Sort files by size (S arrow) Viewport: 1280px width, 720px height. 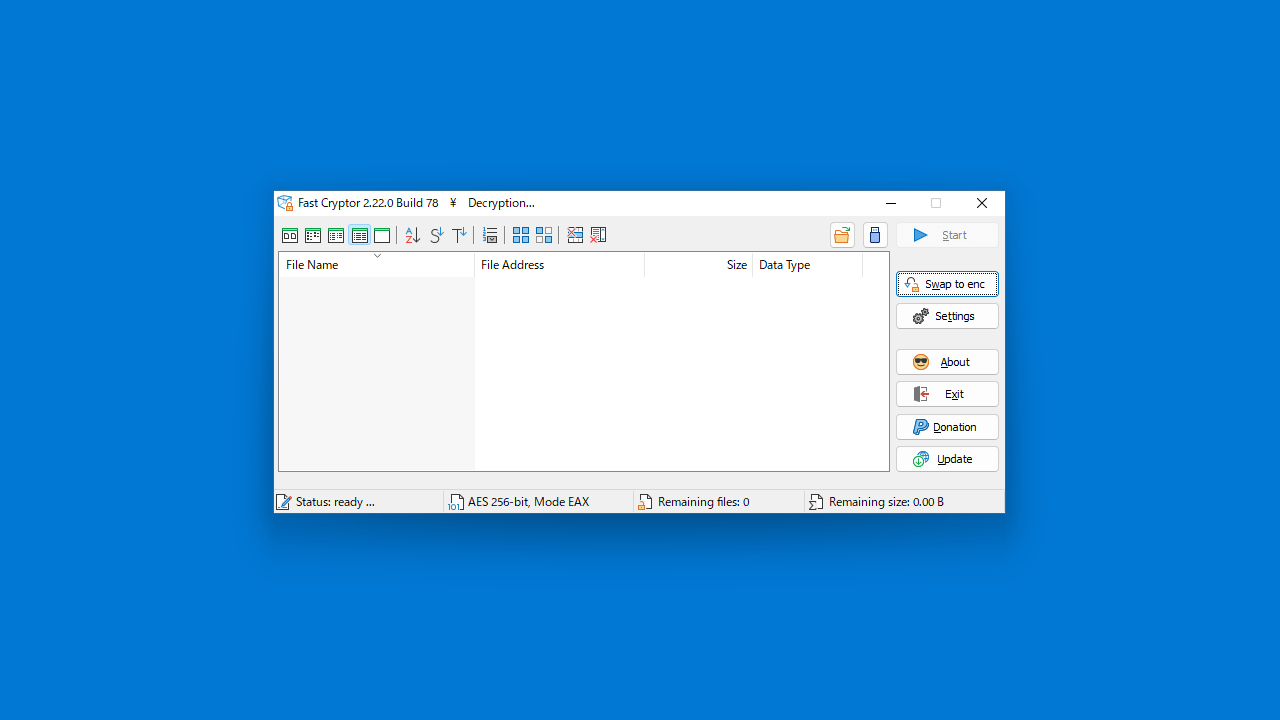[x=436, y=235]
